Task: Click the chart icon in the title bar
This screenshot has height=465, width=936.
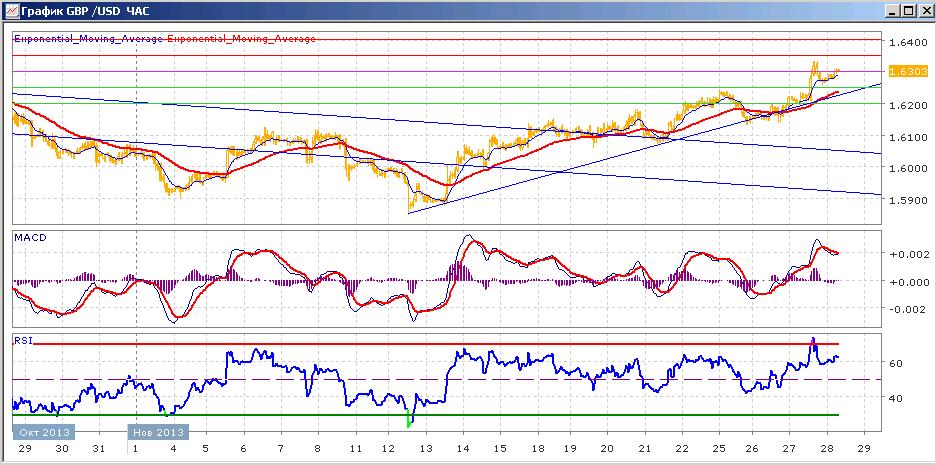Action: [11, 11]
